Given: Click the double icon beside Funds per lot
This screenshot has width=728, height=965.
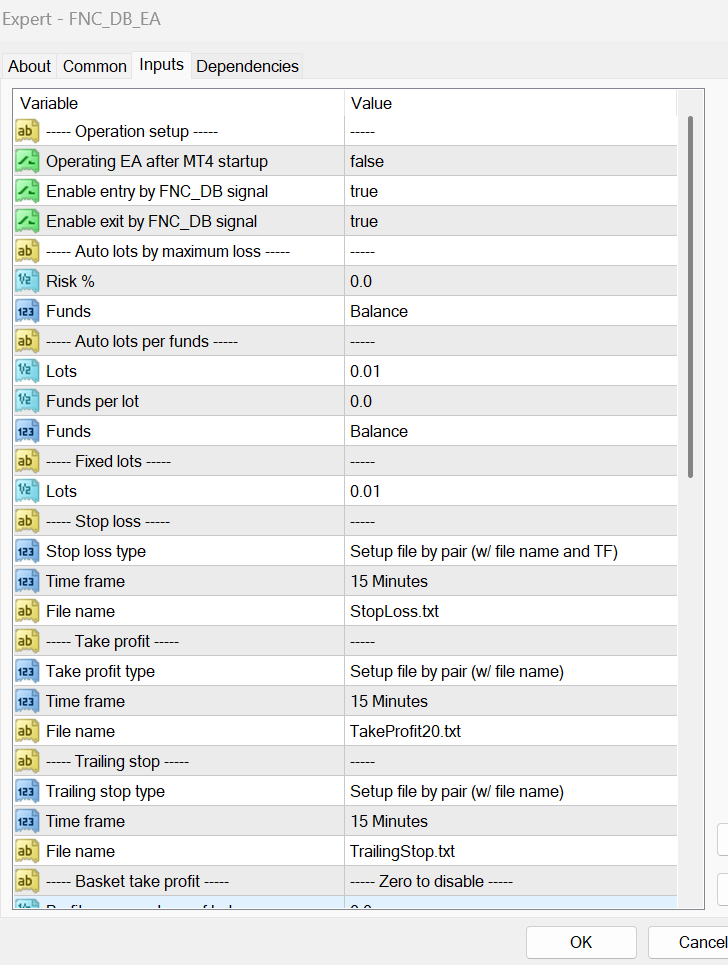Looking at the screenshot, I should (x=26, y=401).
